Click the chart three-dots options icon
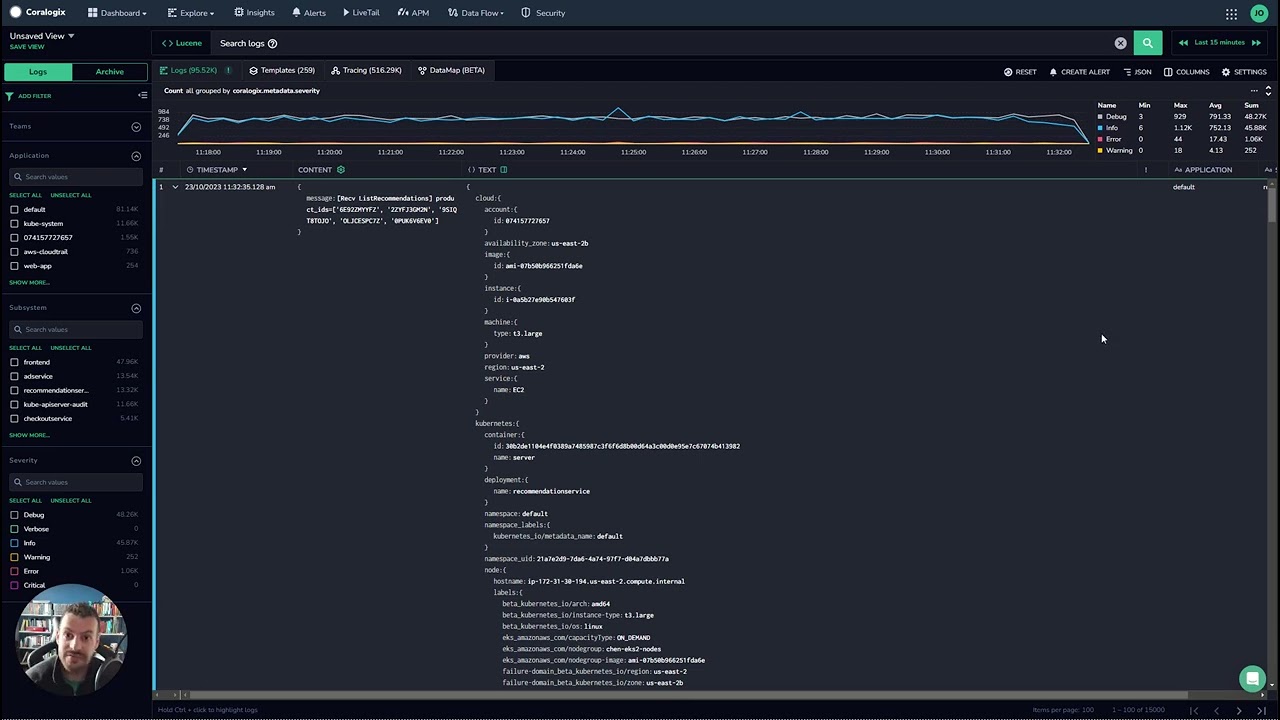The width and height of the screenshot is (1280, 720). (x=1254, y=91)
